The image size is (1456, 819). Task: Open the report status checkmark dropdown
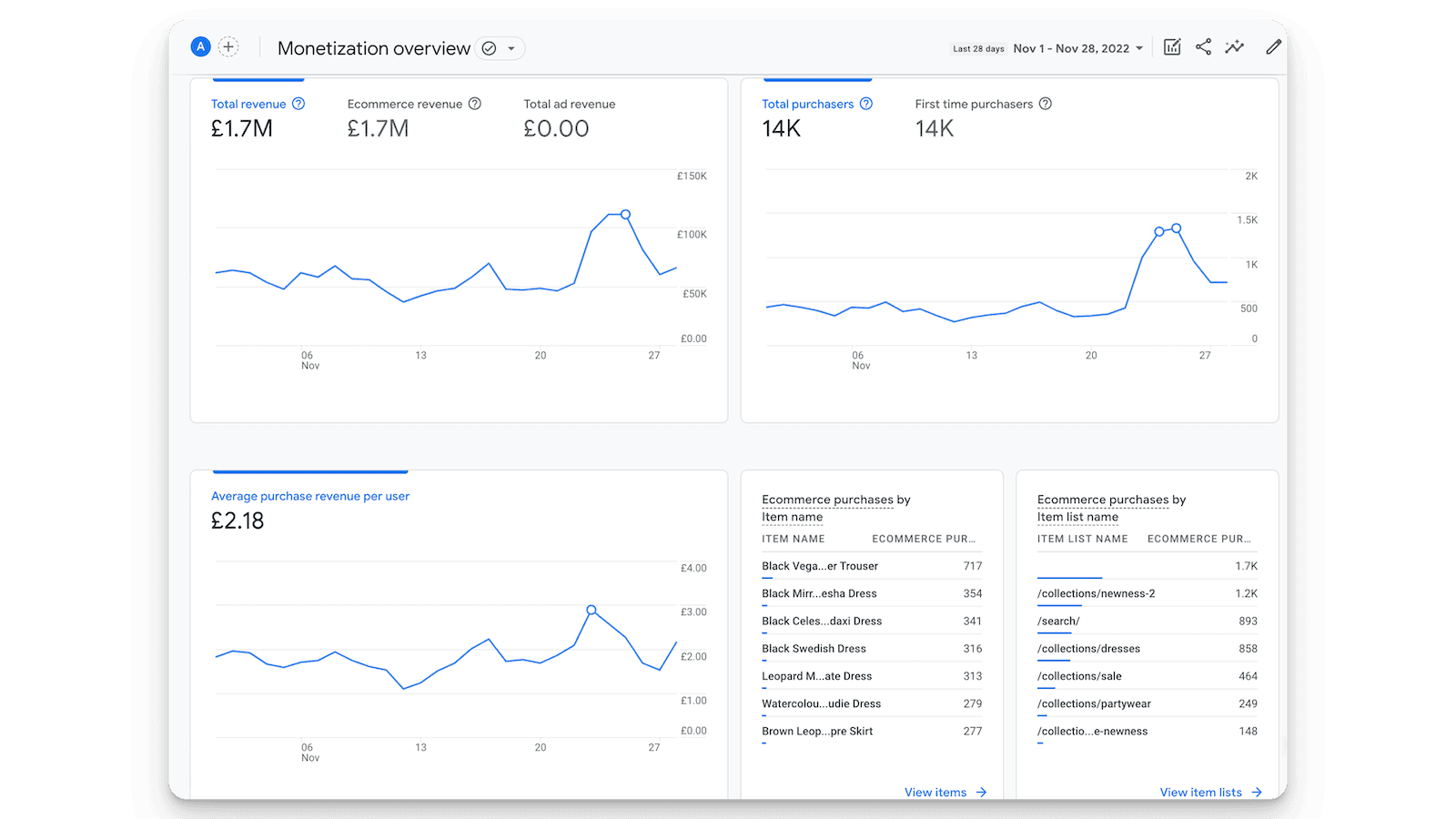click(500, 48)
